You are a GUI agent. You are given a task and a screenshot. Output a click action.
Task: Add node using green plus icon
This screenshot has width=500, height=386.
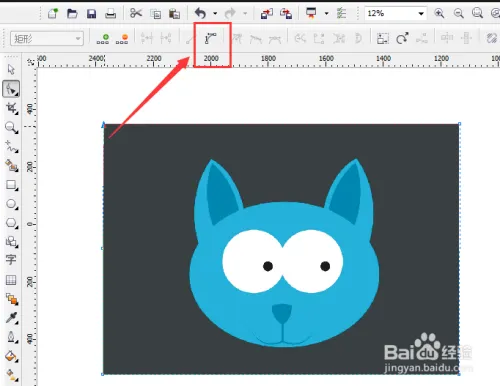103,39
